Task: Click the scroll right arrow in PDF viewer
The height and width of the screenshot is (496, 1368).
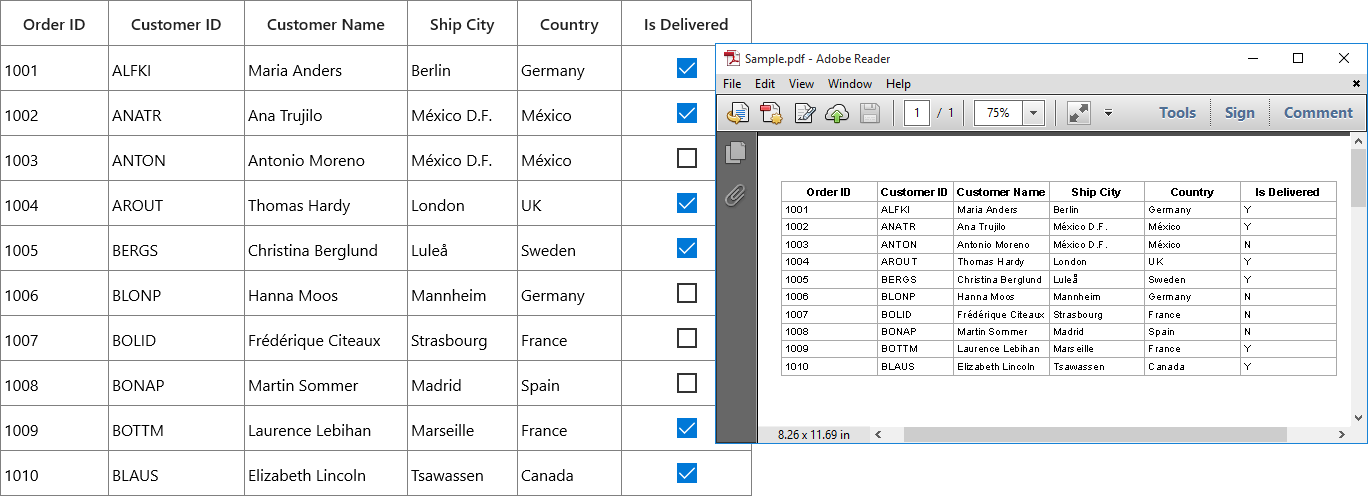Action: click(1341, 435)
